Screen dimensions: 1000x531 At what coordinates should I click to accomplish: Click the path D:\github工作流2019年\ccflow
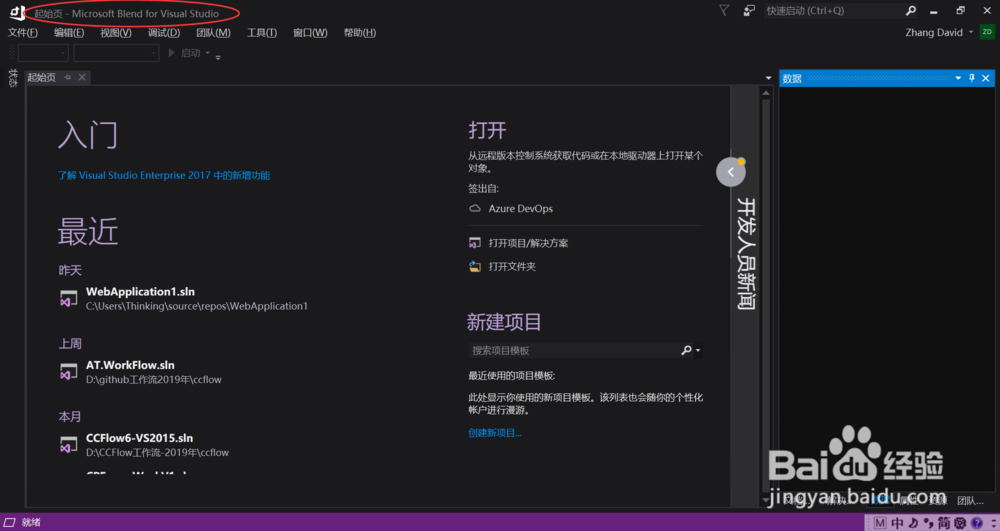(154, 379)
